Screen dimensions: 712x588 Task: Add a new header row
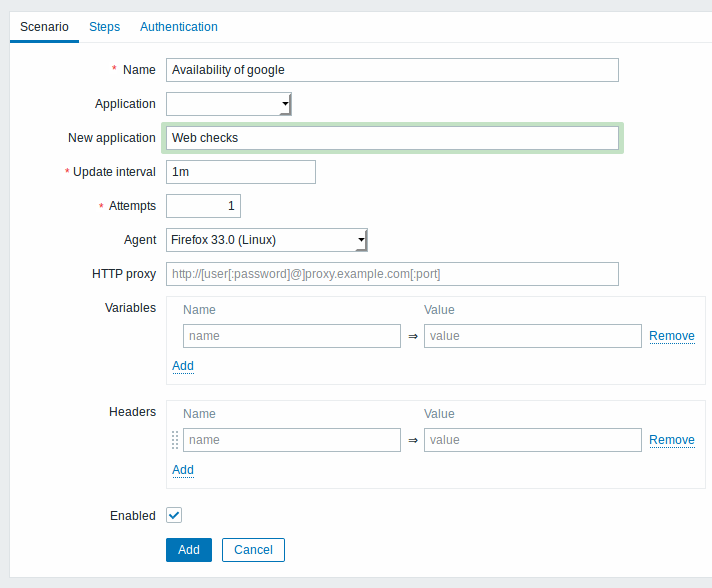(183, 470)
